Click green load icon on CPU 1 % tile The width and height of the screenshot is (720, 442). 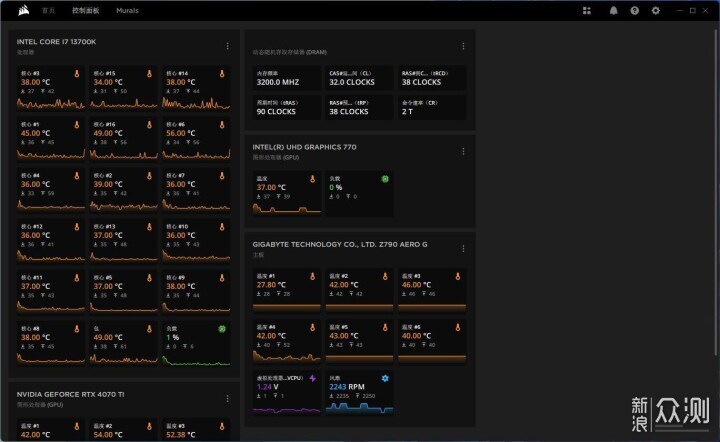[222, 329]
